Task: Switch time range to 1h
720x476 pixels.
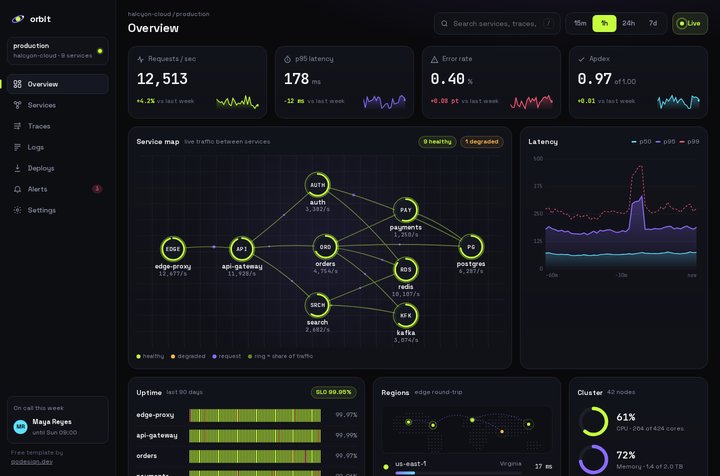Action: tap(604, 23)
